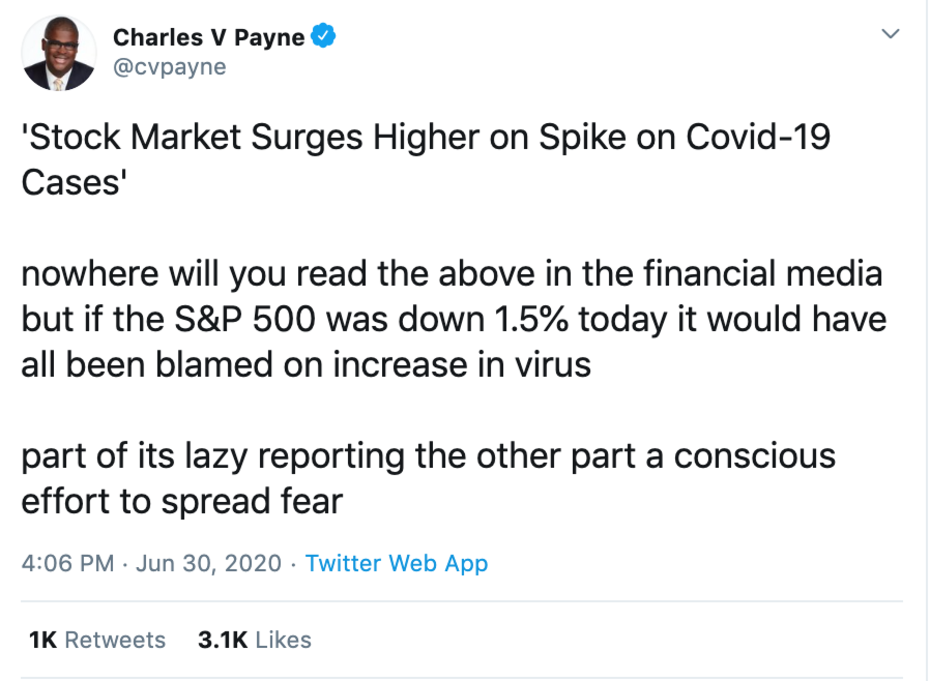View the 1K retweet count number
This screenshot has height=681, width=930.
(43, 639)
